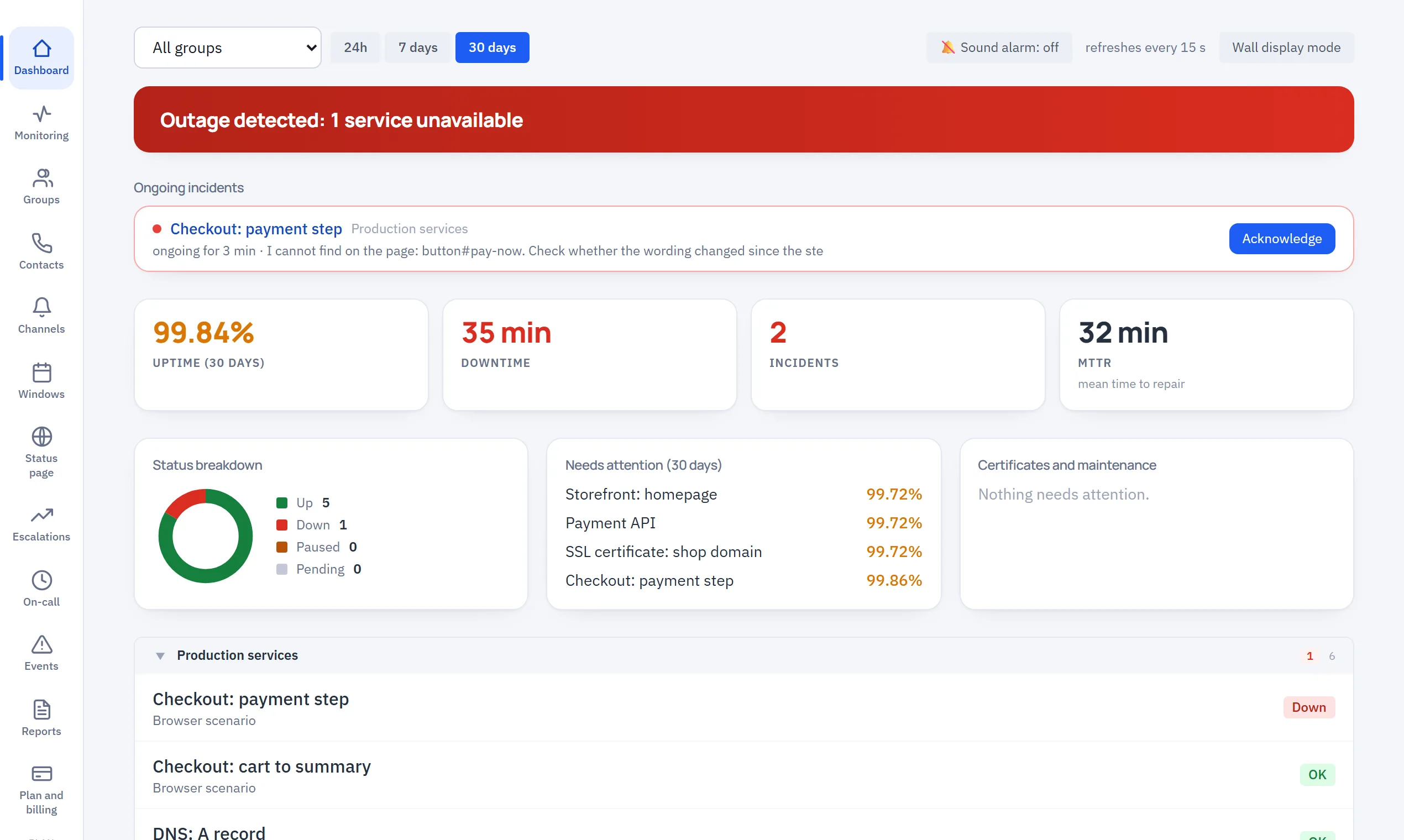Open Checkout: payment step Down service row
Image resolution: width=1404 pixels, height=840 pixels.
(743, 707)
